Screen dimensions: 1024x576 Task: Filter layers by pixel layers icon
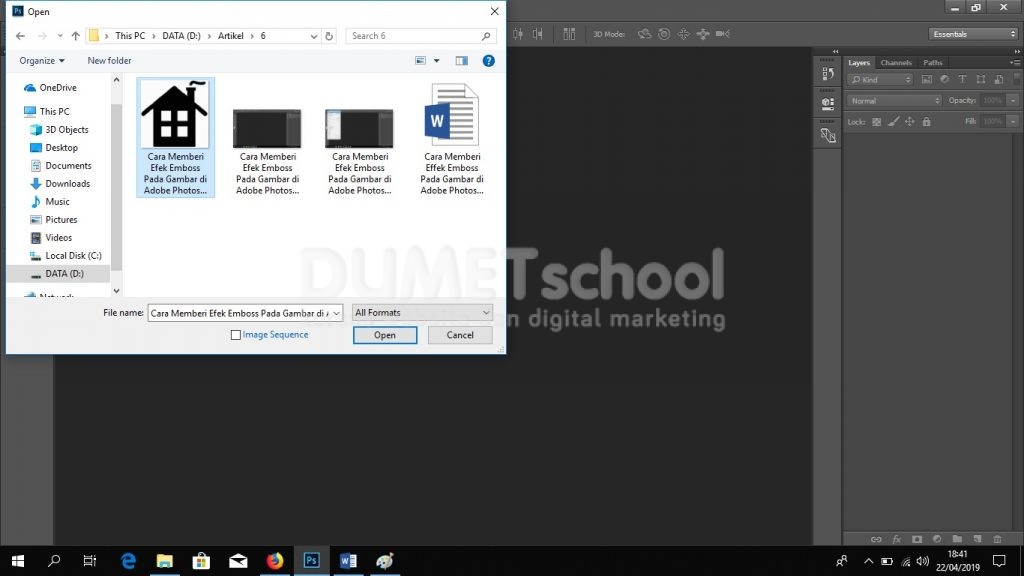[926, 80]
